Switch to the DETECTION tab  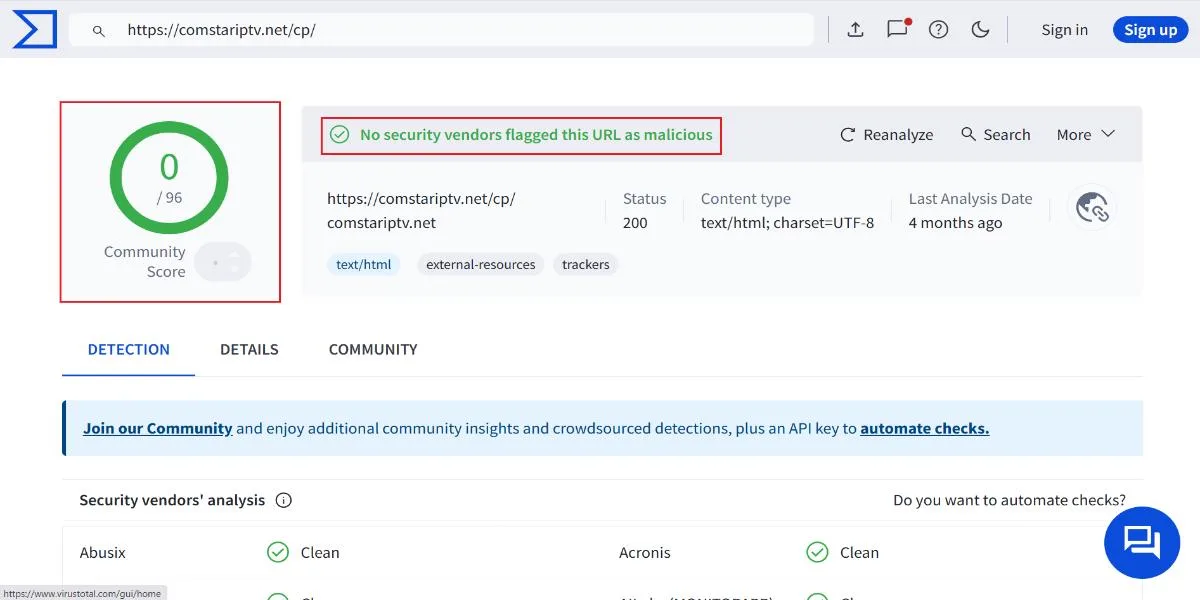129,350
